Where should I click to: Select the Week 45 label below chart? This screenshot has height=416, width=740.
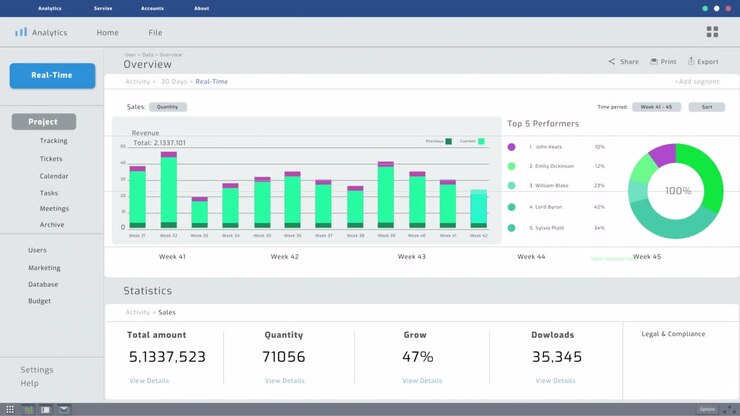[647, 256]
